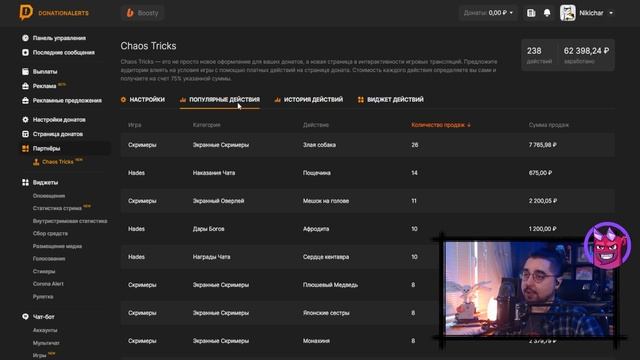
Task: Open the notifications bell
Action: point(547,13)
